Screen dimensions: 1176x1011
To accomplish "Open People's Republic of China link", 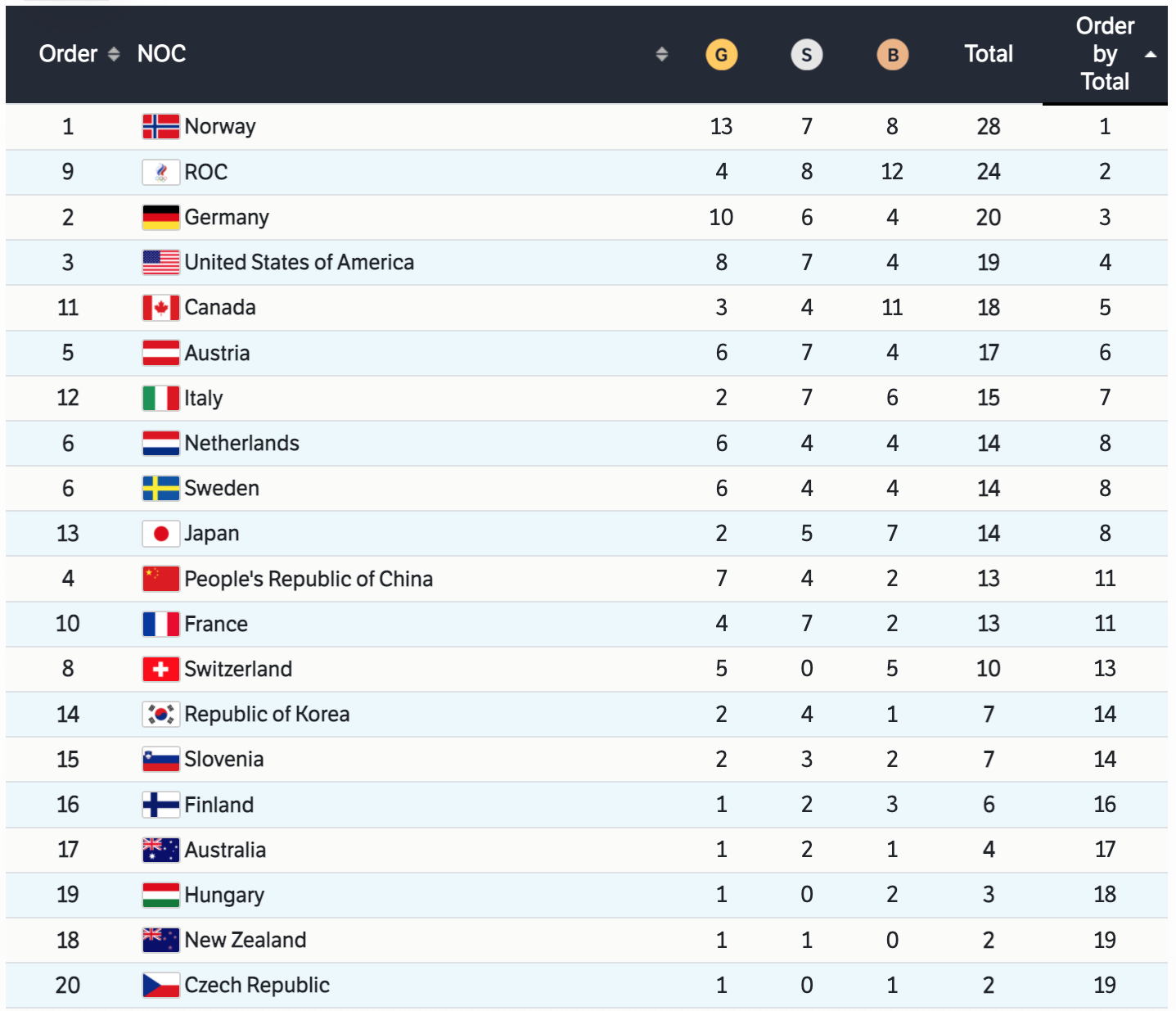I will 309,580.
